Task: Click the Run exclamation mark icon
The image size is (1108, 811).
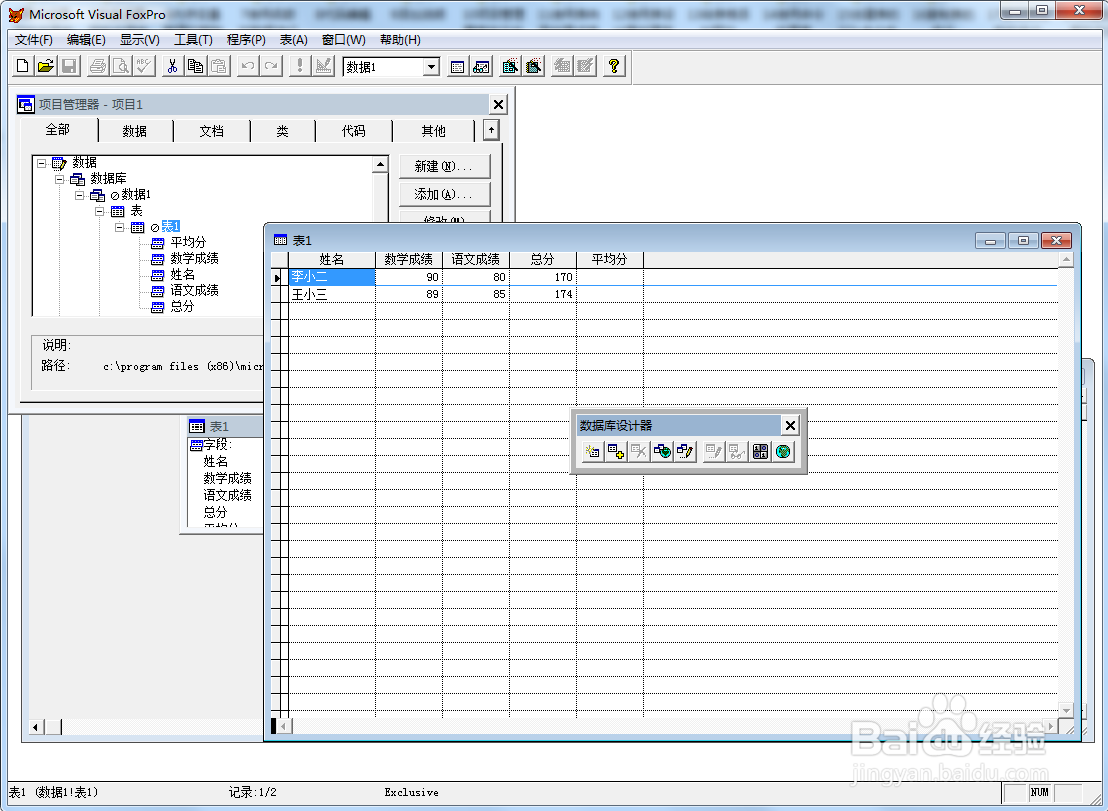Action: (x=300, y=66)
